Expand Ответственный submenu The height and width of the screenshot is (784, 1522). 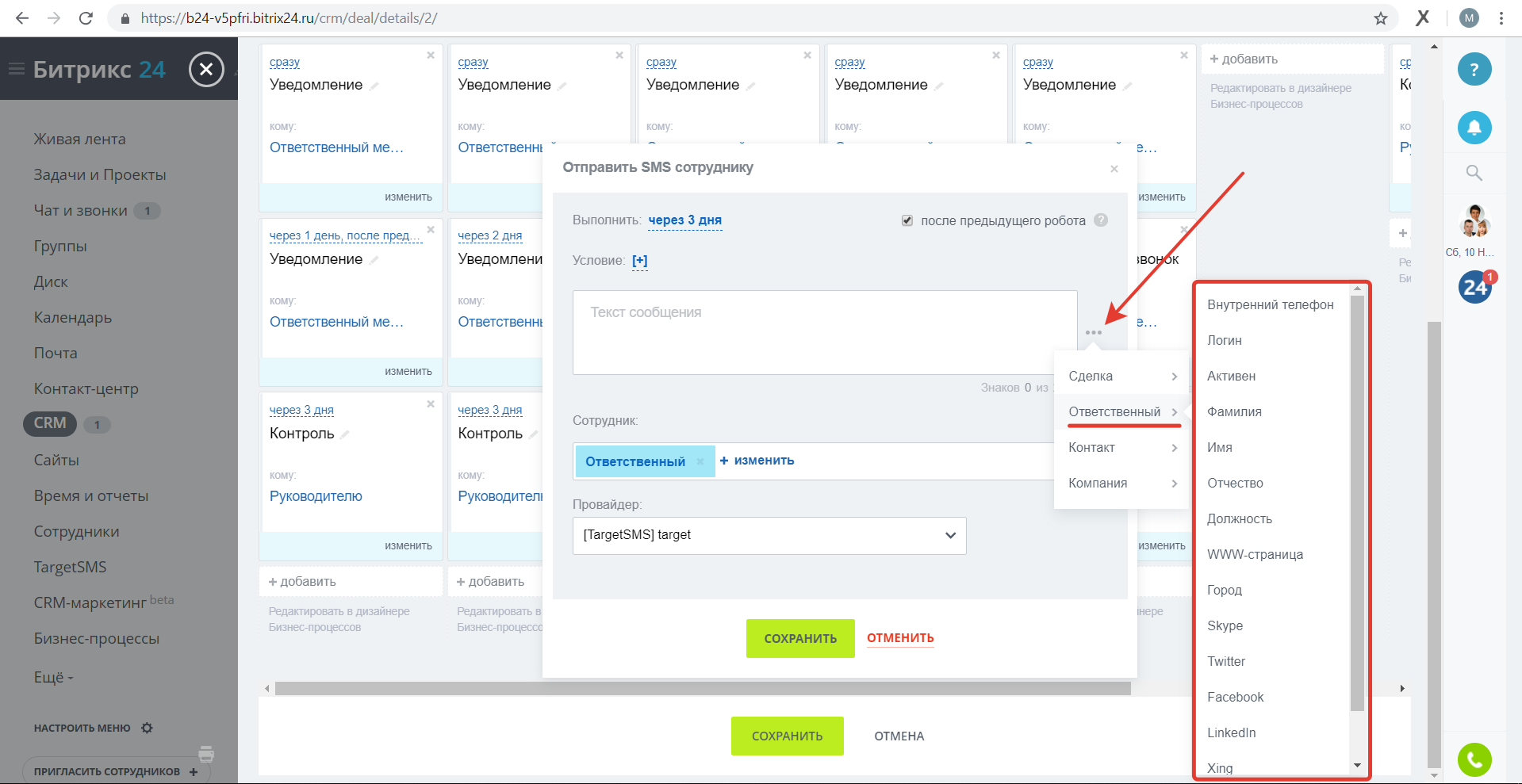point(1121,411)
